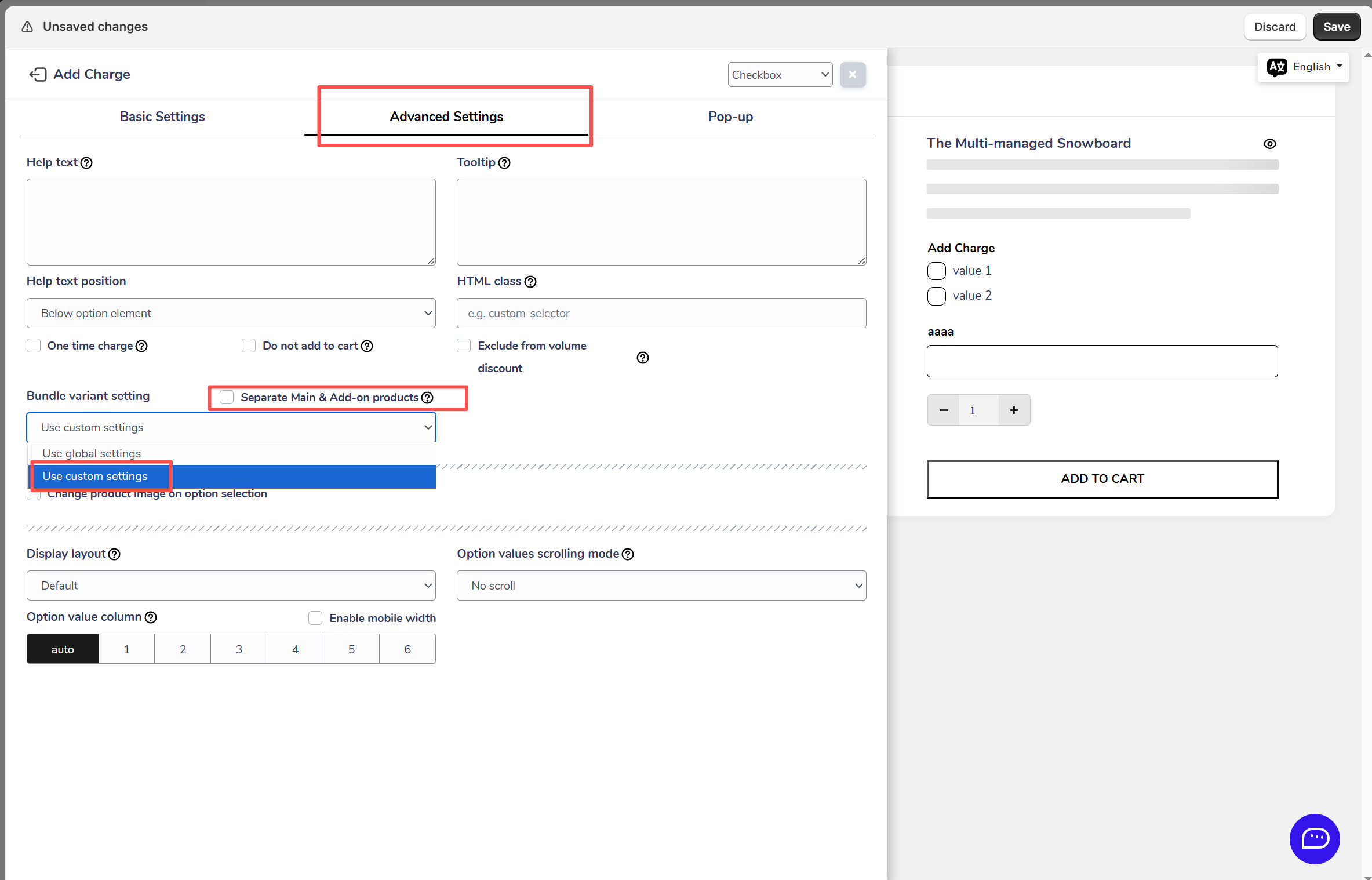This screenshot has width=1372, height=880.
Task: Switch to the Basic Settings tab
Action: coord(162,117)
